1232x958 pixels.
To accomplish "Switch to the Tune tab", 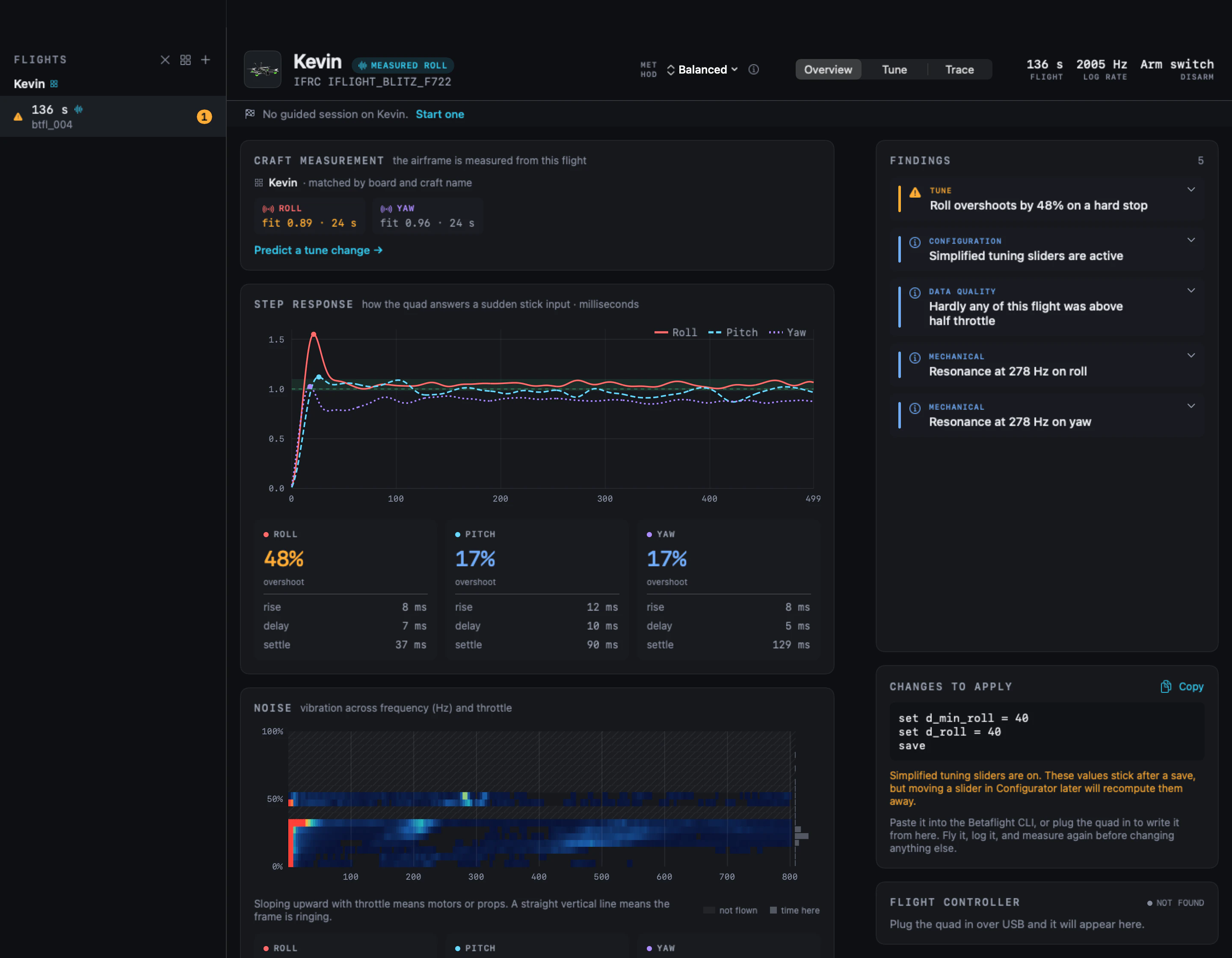I will (x=894, y=69).
